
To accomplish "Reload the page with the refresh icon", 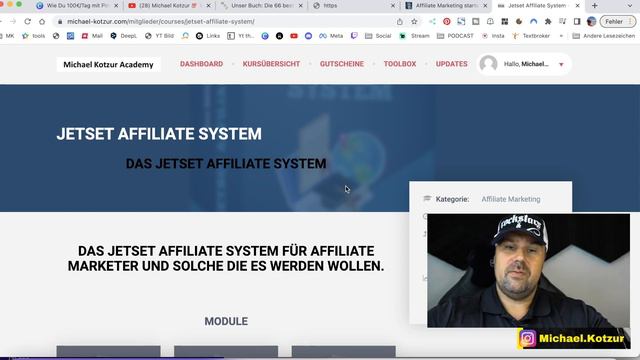I will coord(27,22).
